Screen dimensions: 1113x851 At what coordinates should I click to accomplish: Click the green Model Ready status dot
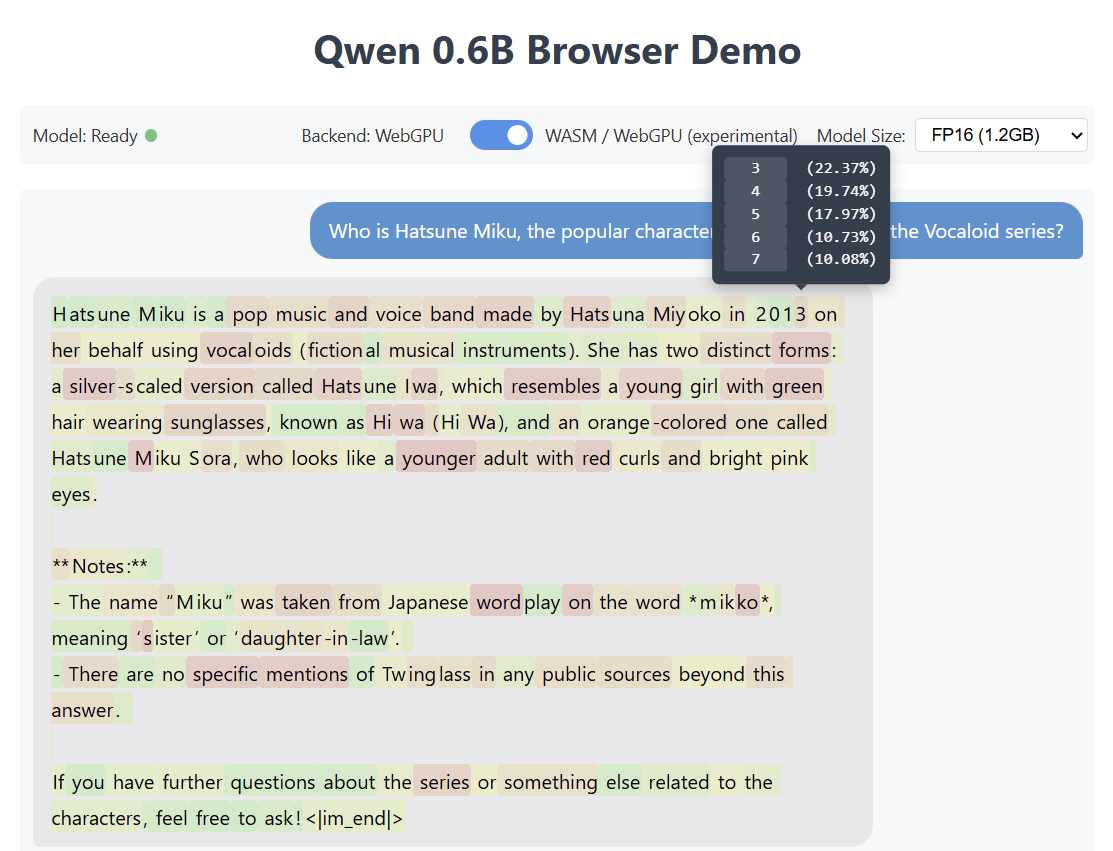(151, 135)
